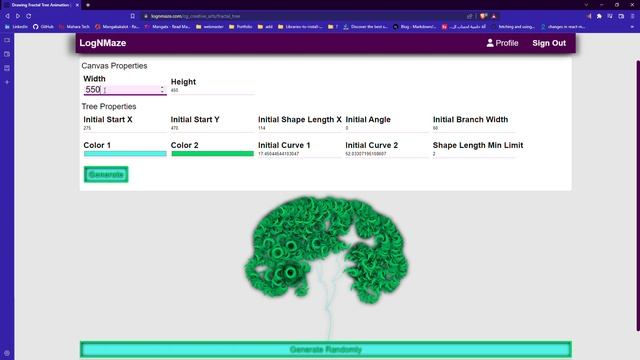Go forward with the browser forward arrow
The image size is (640, 360).
coord(18,16)
